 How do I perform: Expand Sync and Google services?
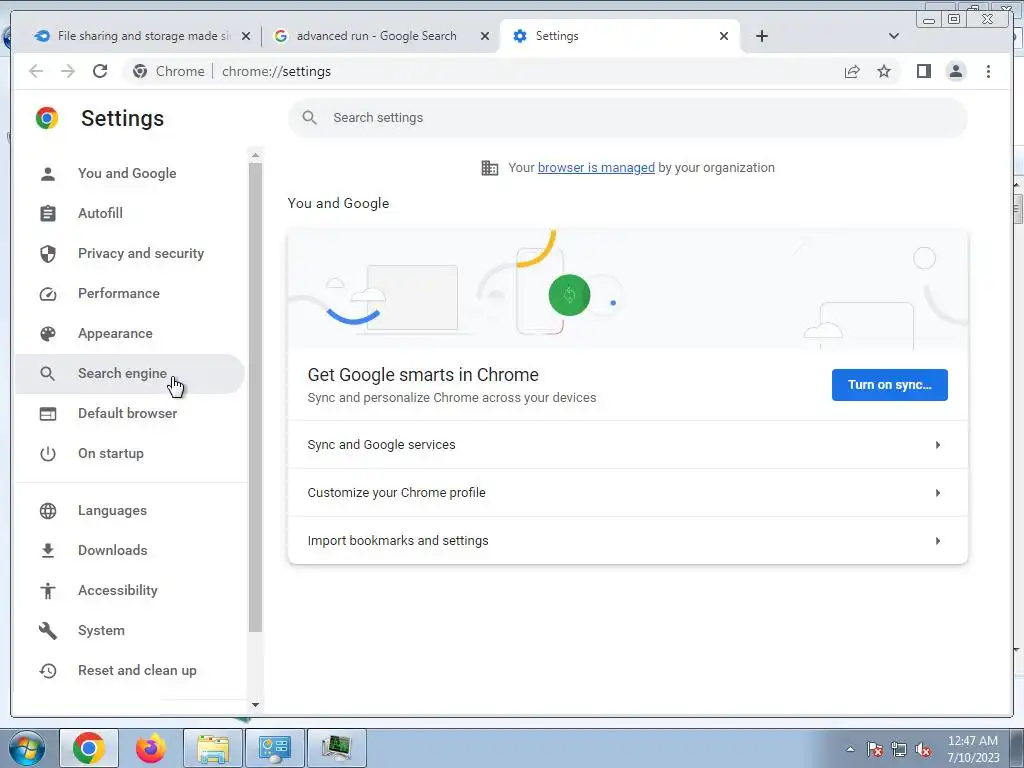pyautogui.click(x=628, y=445)
